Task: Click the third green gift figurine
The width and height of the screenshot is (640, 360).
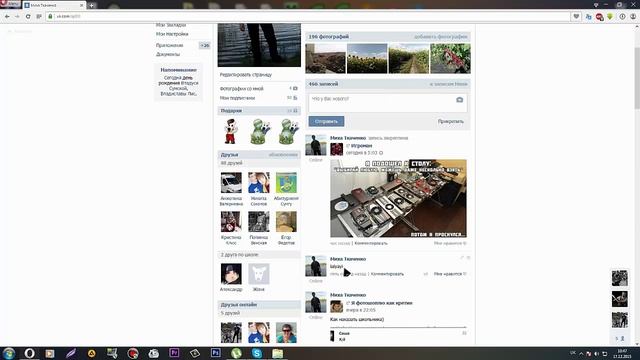Action: [x=289, y=131]
